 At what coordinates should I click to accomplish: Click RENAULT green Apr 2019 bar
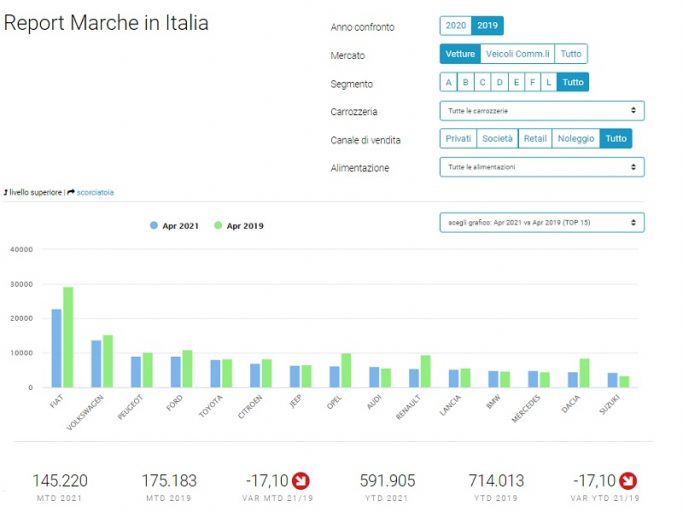pos(426,371)
